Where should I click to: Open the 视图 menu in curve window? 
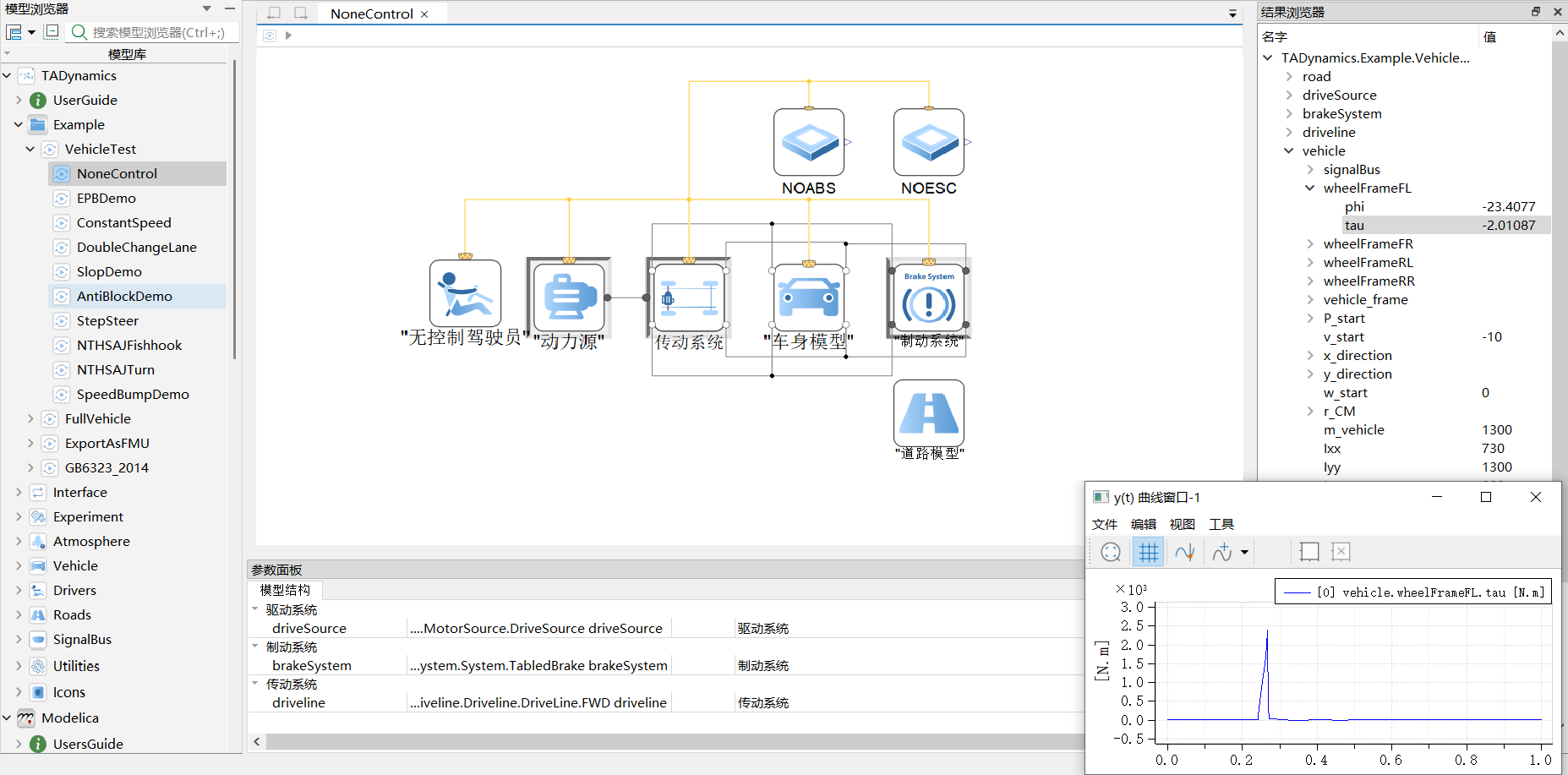coord(1182,524)
